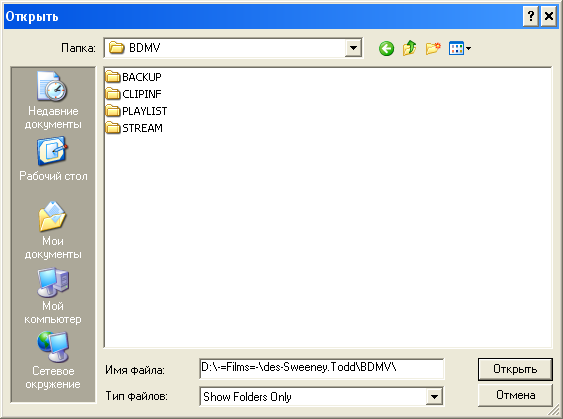Expand the Имя файла path dropdown field

click(x=322, y=368)
